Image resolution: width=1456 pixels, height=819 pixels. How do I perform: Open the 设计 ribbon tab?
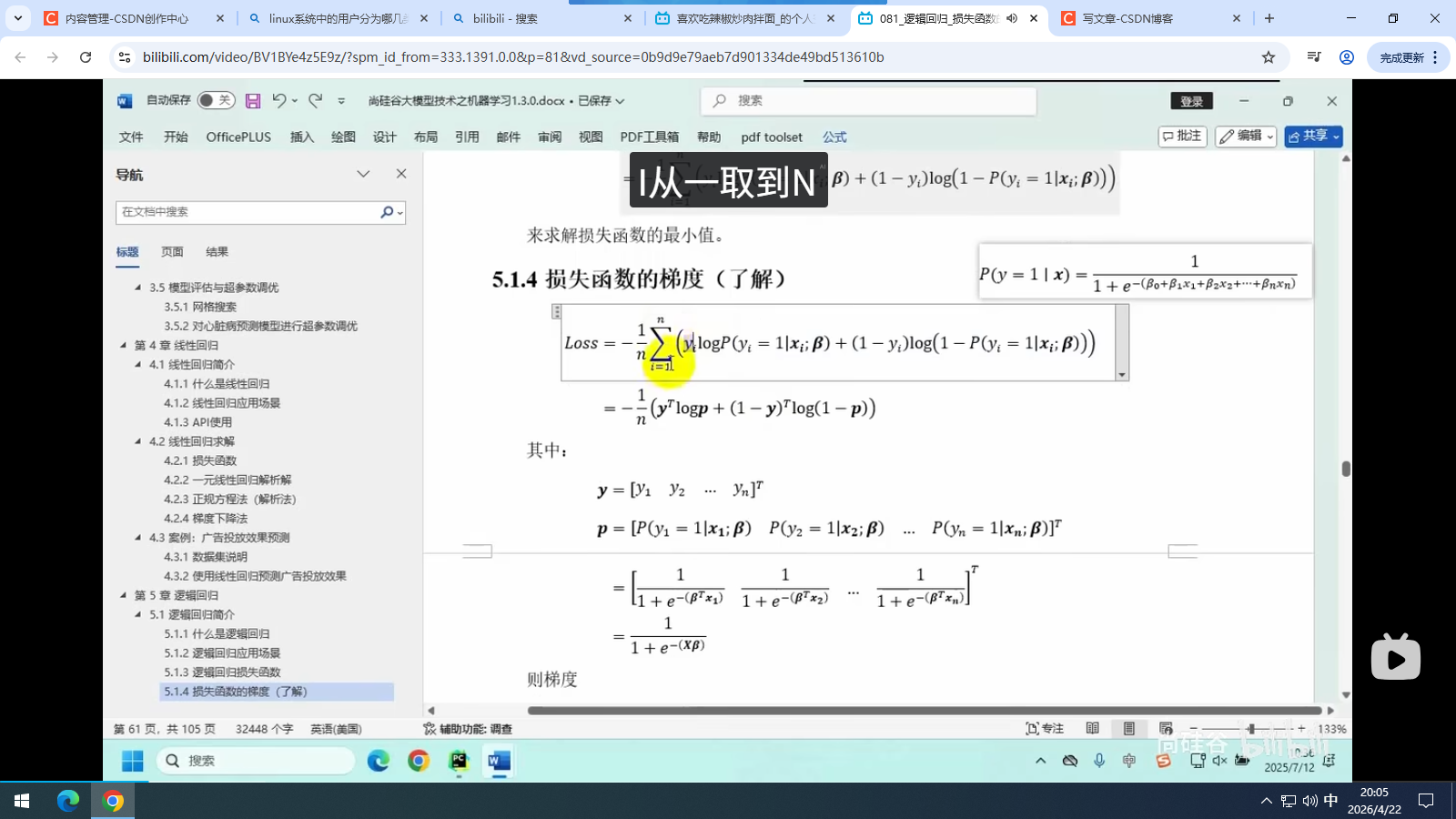click(384, 136)
